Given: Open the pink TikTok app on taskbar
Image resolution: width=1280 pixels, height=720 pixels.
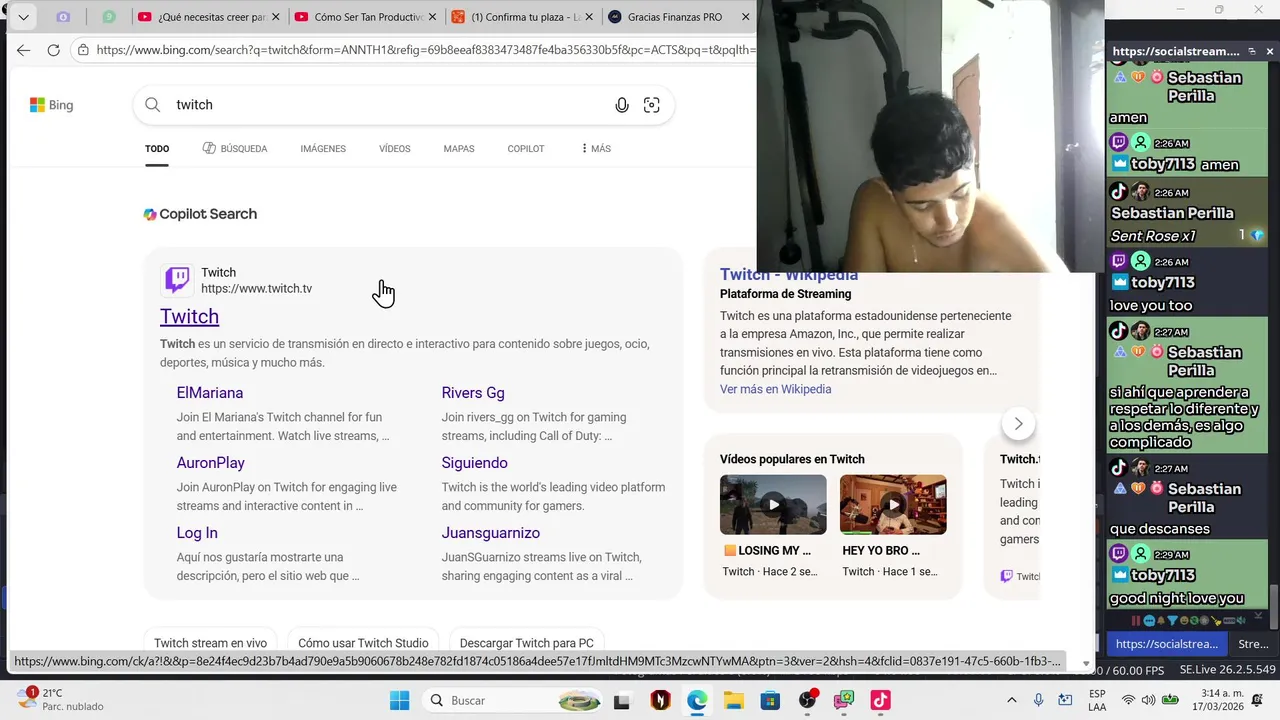Looking at the screenshot, I should click(x=880, y=701).
